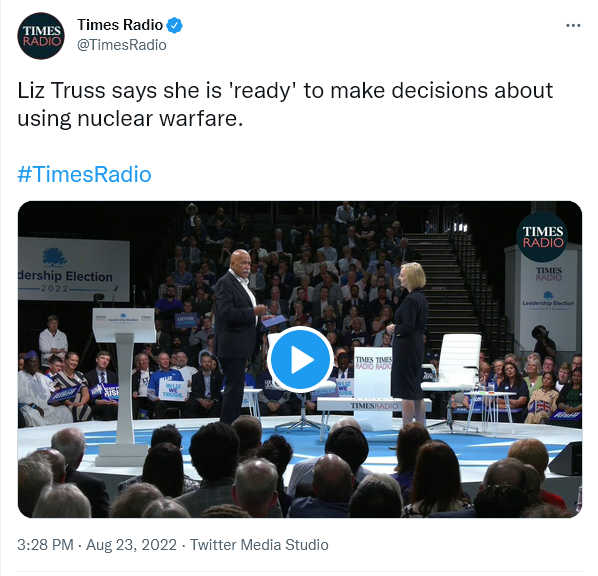Open the three-dot more options menu

point(573,26)
